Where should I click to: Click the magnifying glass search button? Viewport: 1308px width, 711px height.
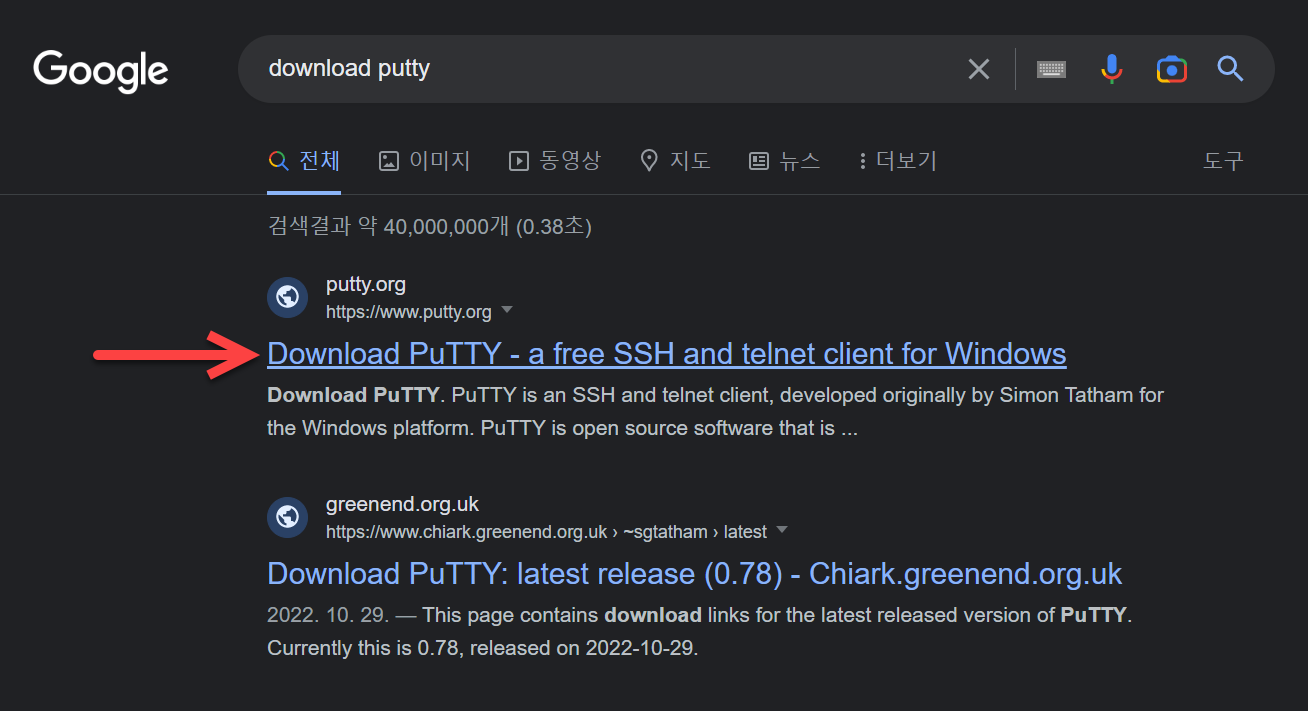click(x=1230, y=69)
